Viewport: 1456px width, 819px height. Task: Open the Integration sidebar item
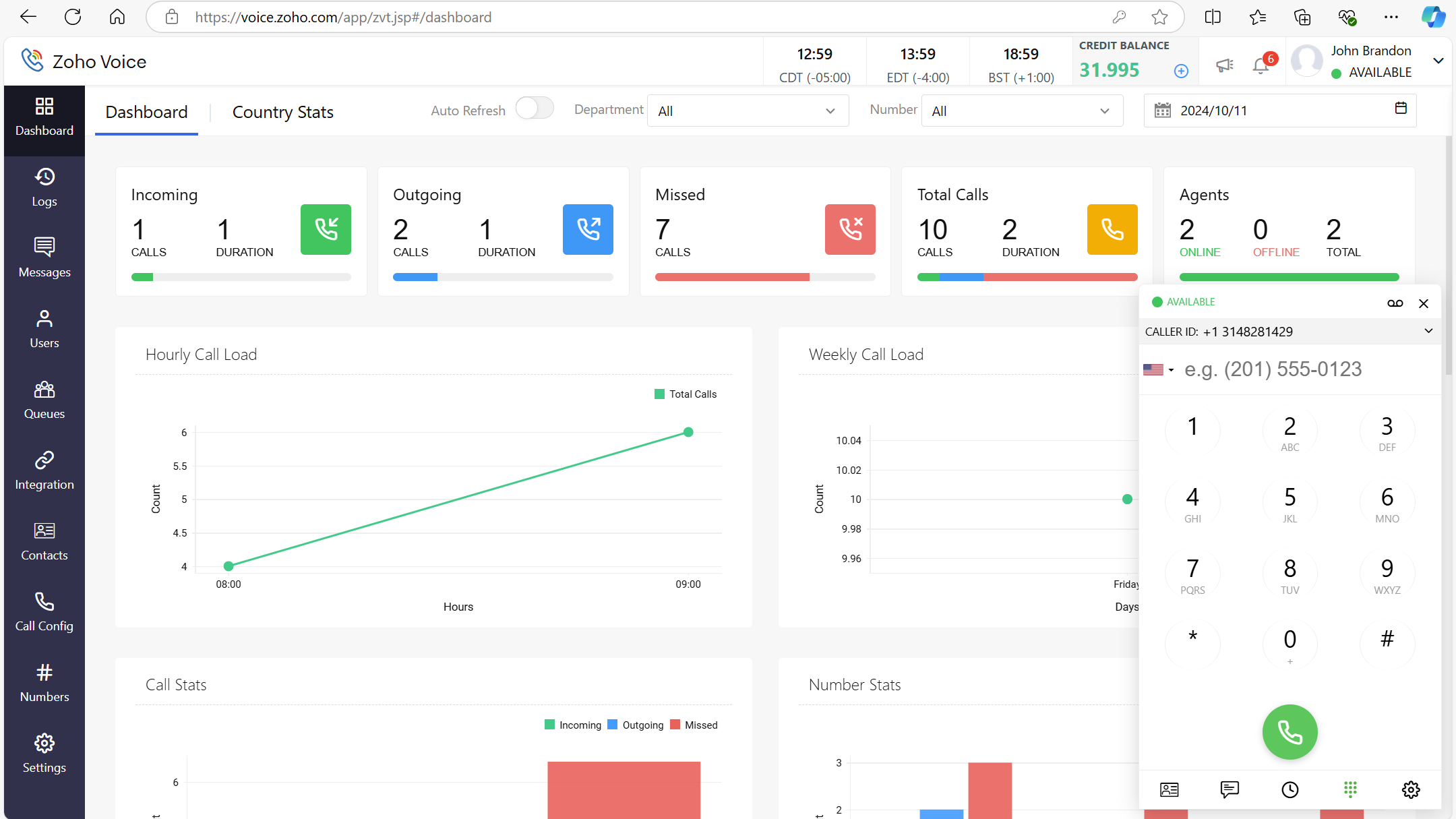point(44,471)
